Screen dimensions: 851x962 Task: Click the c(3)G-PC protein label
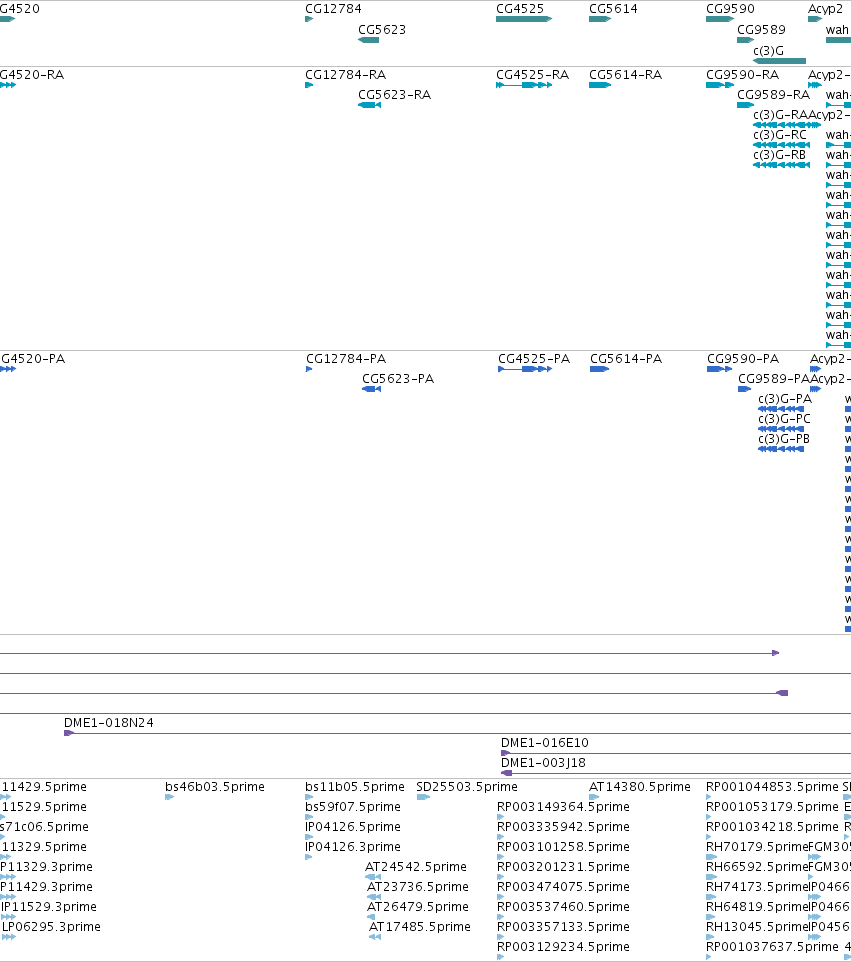784,418
